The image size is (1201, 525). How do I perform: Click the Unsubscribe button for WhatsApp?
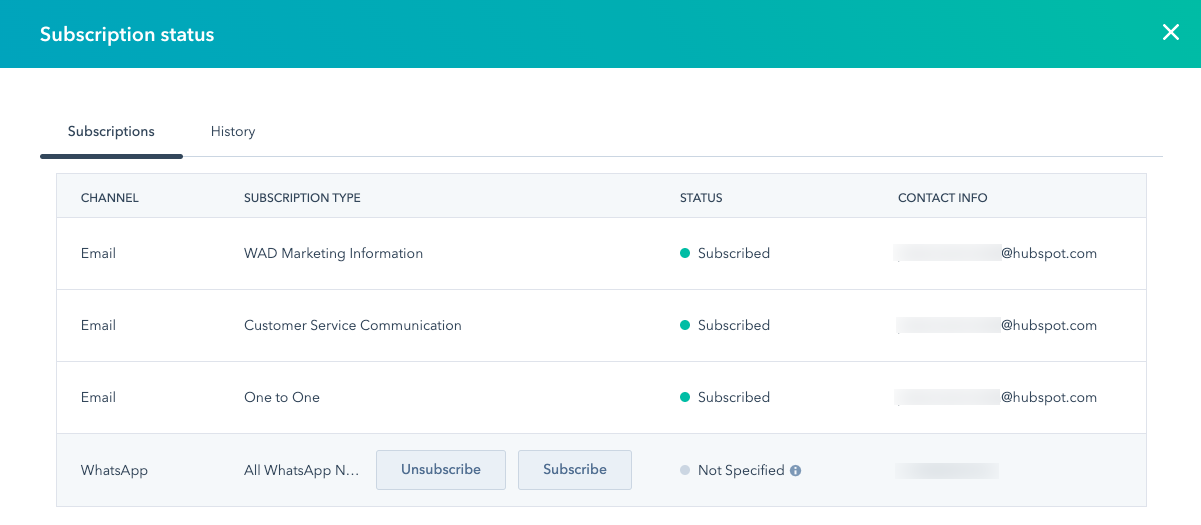[441, 470]
